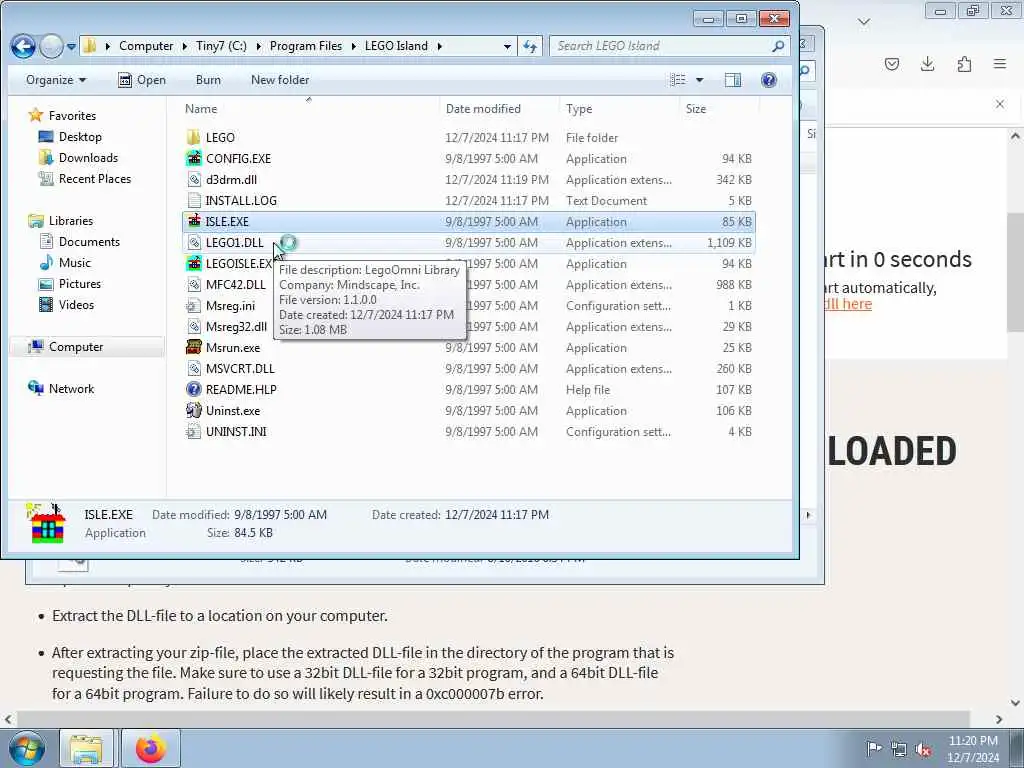
Task: Open Firefox downloads arrow icon
Action: [927, 64]
